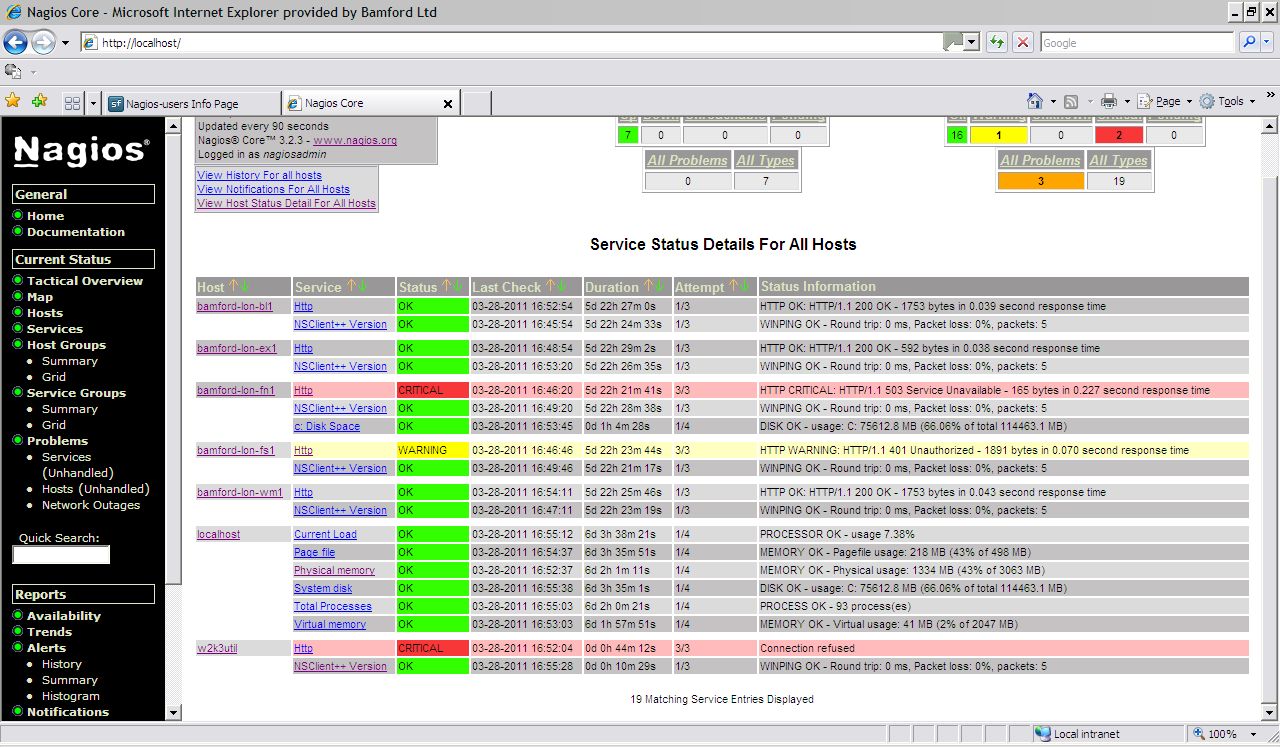Open Trends under Reports
The height and width of the screenshot is (747, 1280).
click(x=49, y=632)
